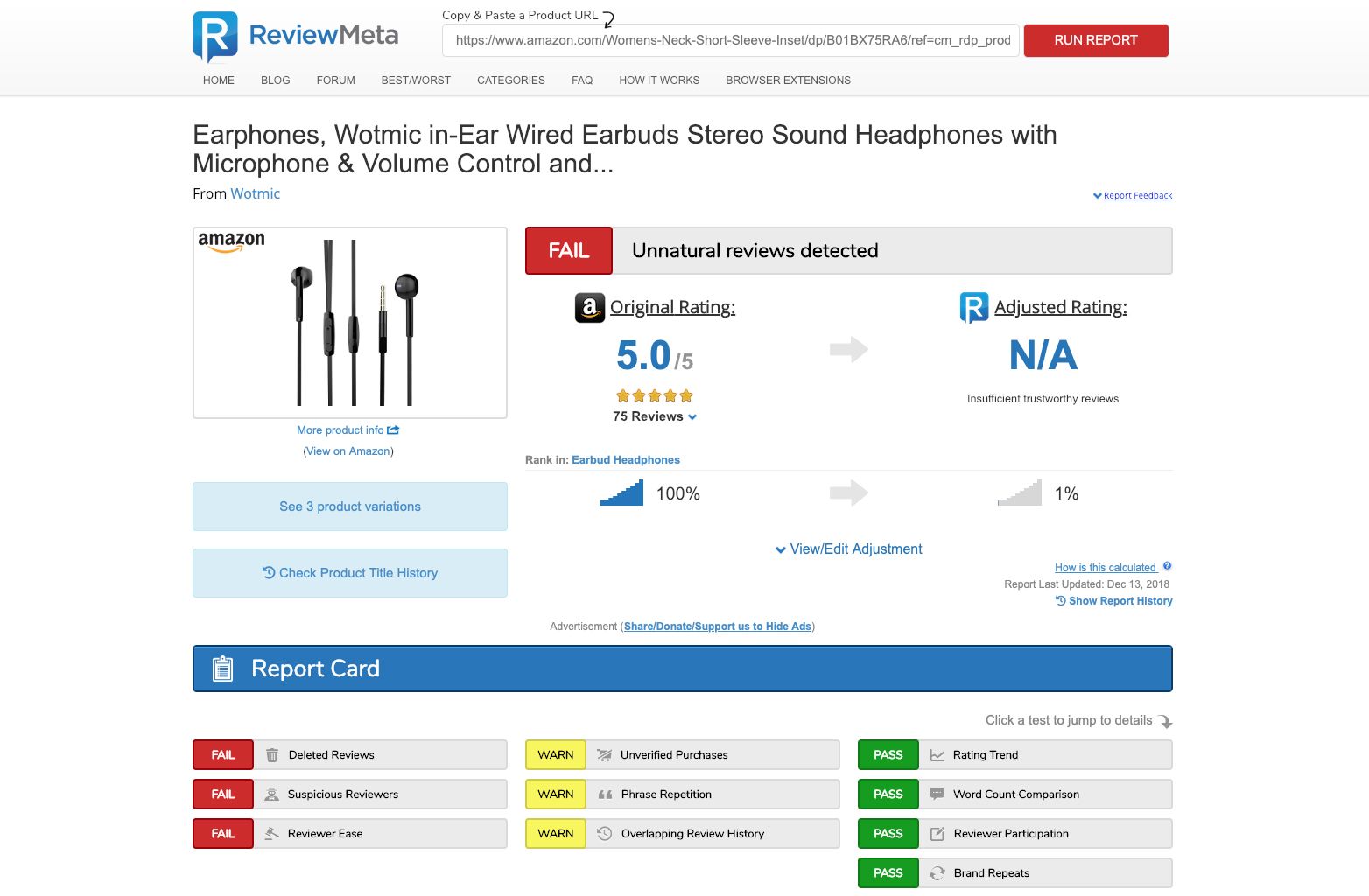Expand View/Edit Adjustment section
This screenshot has width=1369, height=896.
pos(848,549)
